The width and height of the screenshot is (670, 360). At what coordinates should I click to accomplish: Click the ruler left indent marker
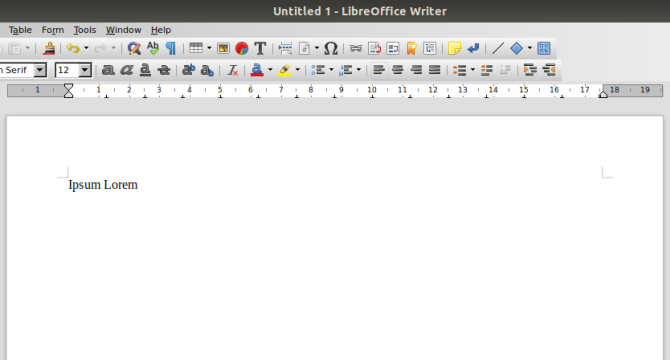pyautogui.click(x=68, y=91)
